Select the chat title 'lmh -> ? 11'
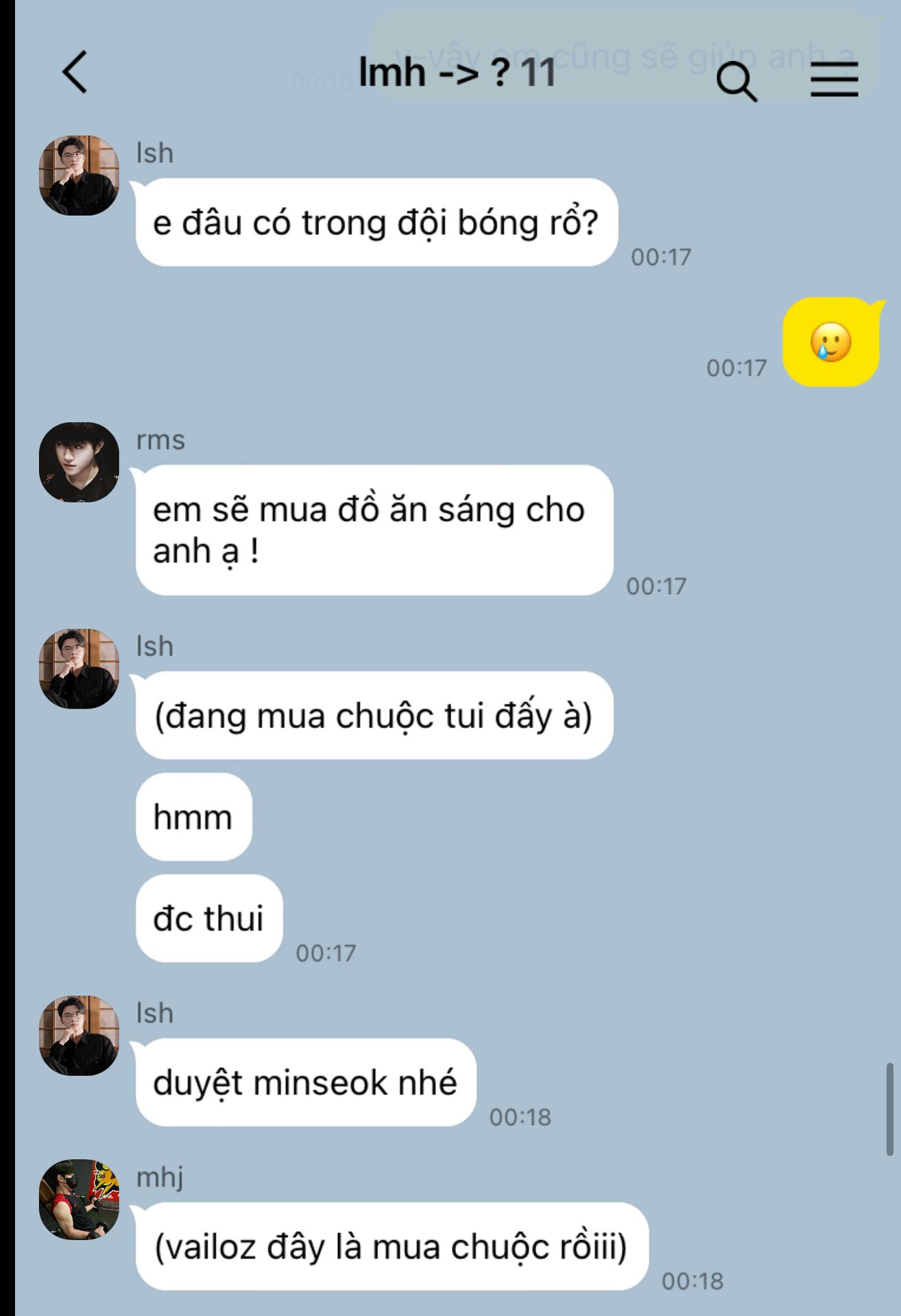 point(457,73)
